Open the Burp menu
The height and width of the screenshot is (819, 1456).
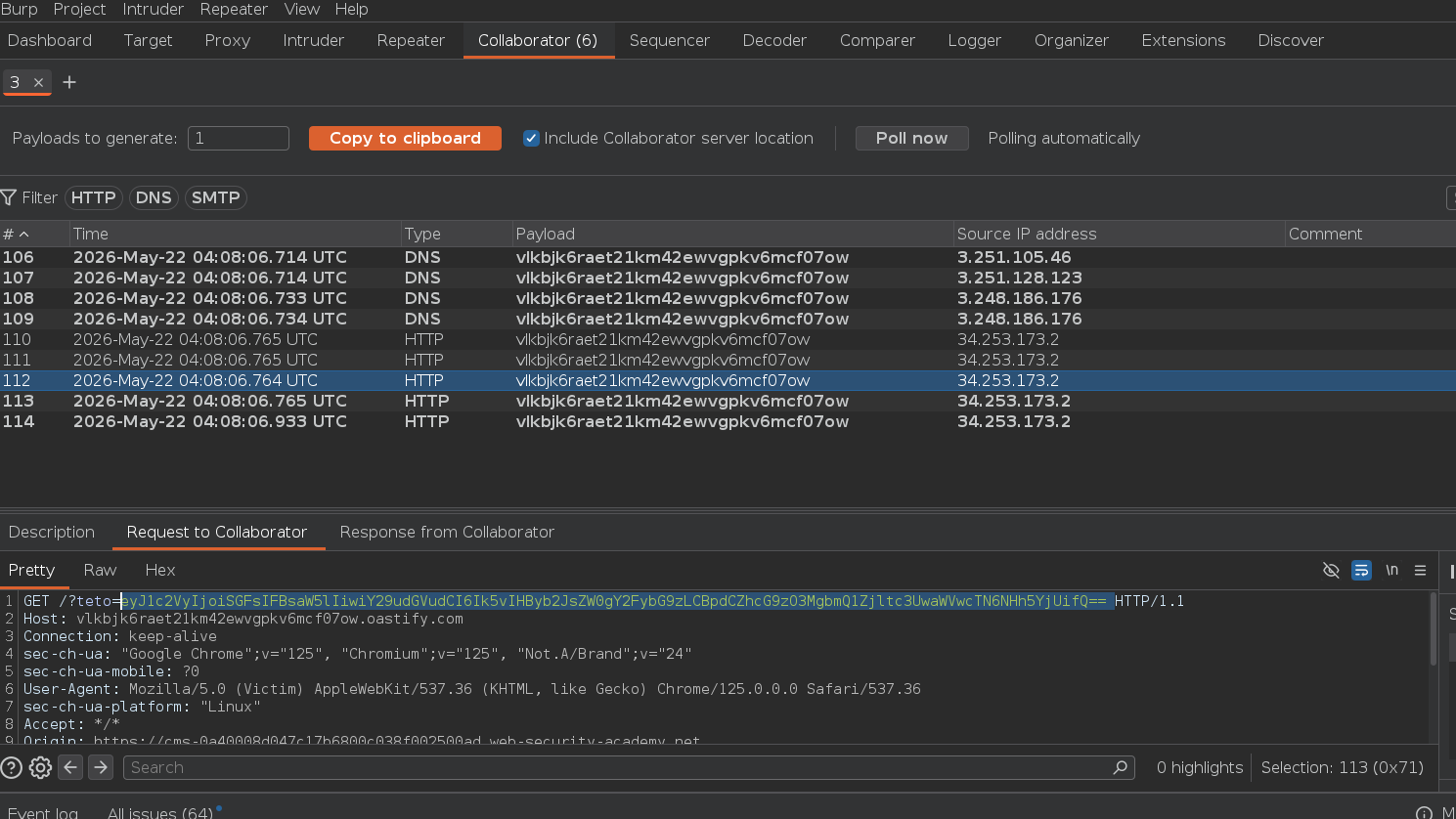[x=19, y=10]
